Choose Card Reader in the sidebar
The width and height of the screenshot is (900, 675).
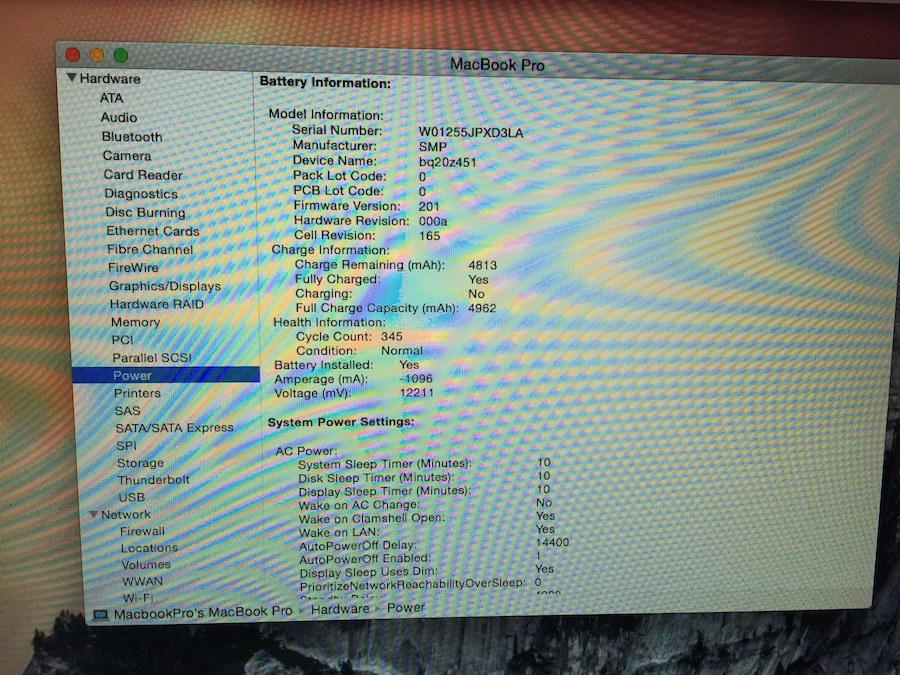coord(143,174)
